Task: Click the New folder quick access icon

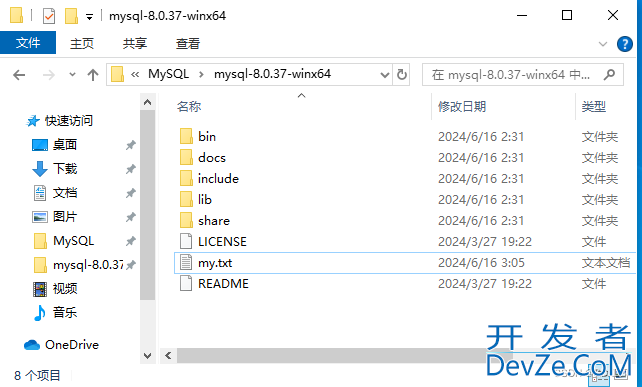Action: (71, 16)
